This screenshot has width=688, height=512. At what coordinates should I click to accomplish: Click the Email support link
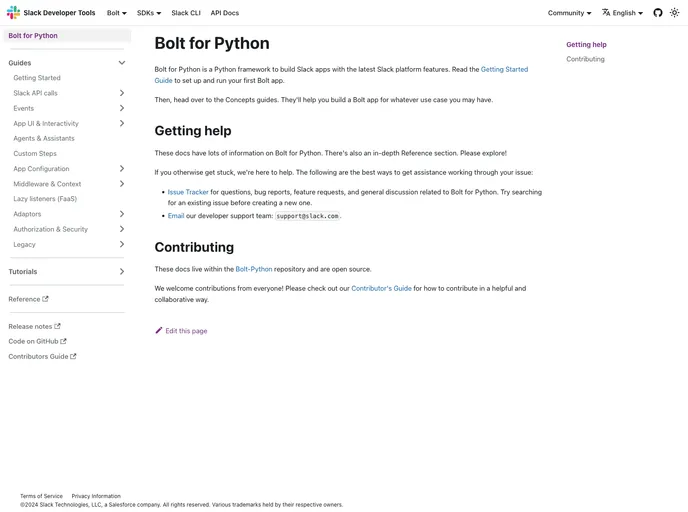coord(176,215)
